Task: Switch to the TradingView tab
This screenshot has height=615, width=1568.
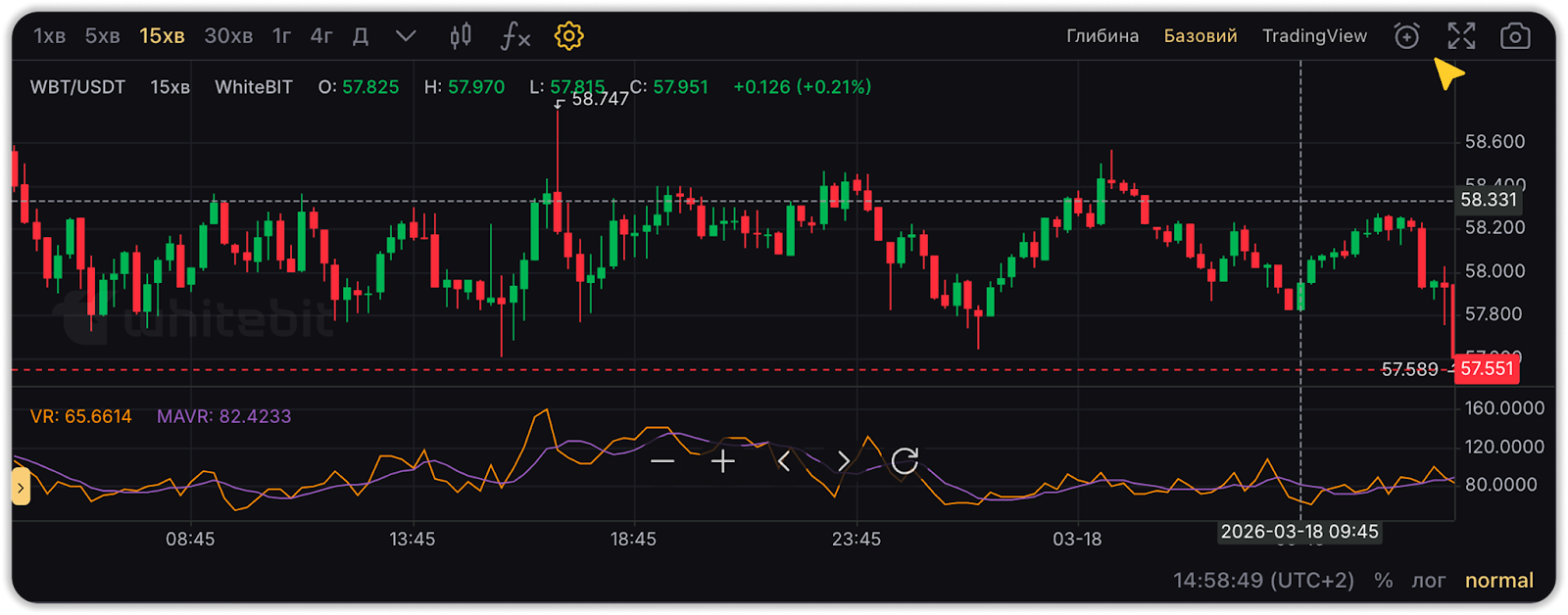Action: click(x=1314, y=36)
